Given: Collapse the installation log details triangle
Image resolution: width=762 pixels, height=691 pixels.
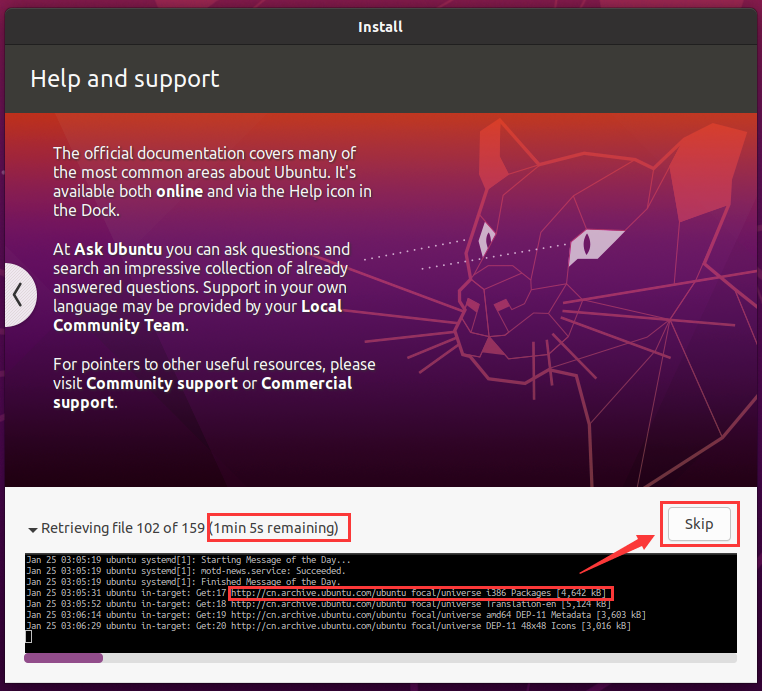Looking at the screenshot, I should pos(33,529).
